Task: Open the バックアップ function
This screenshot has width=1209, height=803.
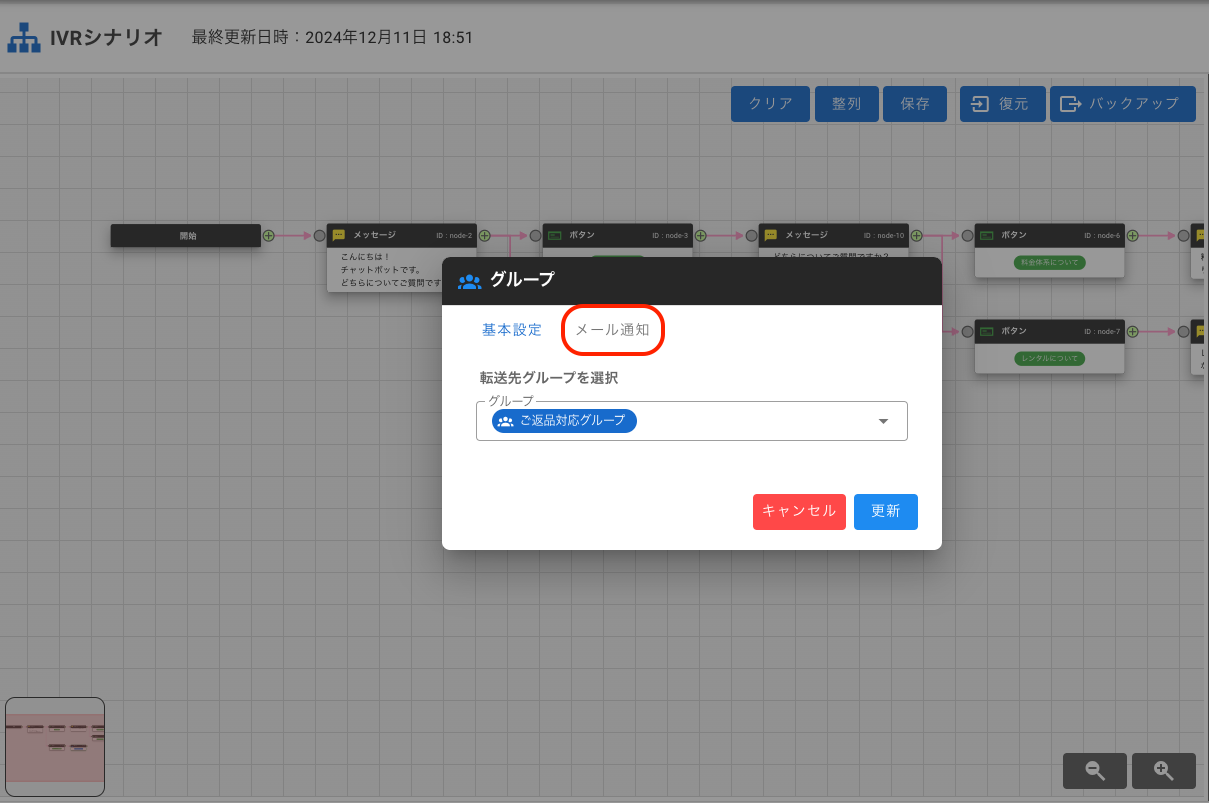Action: (1122, 104)
